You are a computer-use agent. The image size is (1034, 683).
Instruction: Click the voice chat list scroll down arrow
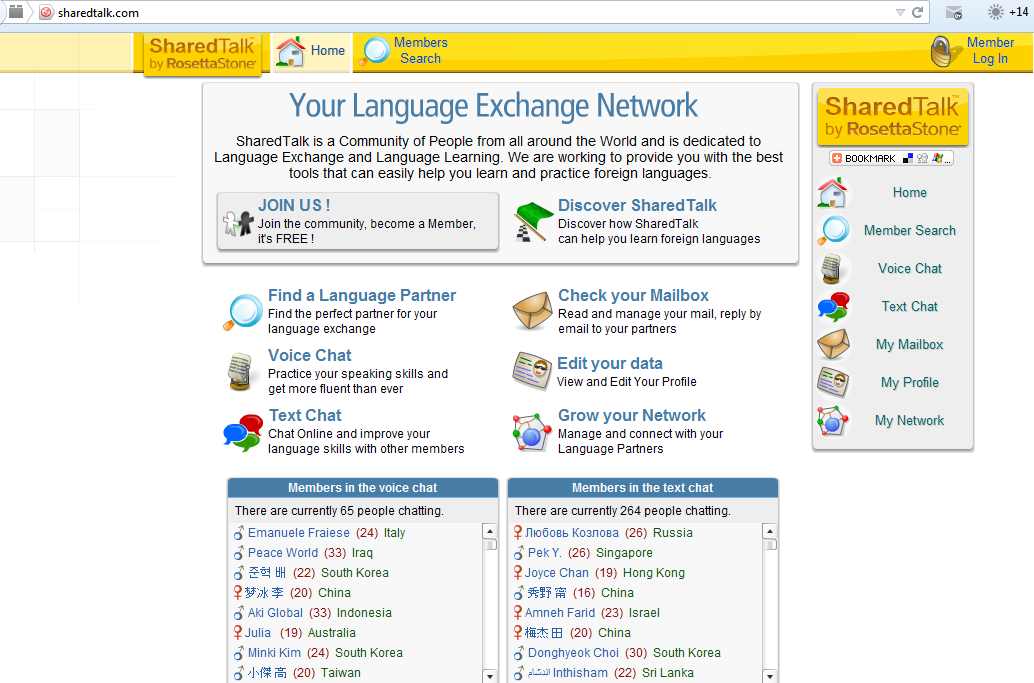point(489,676)
